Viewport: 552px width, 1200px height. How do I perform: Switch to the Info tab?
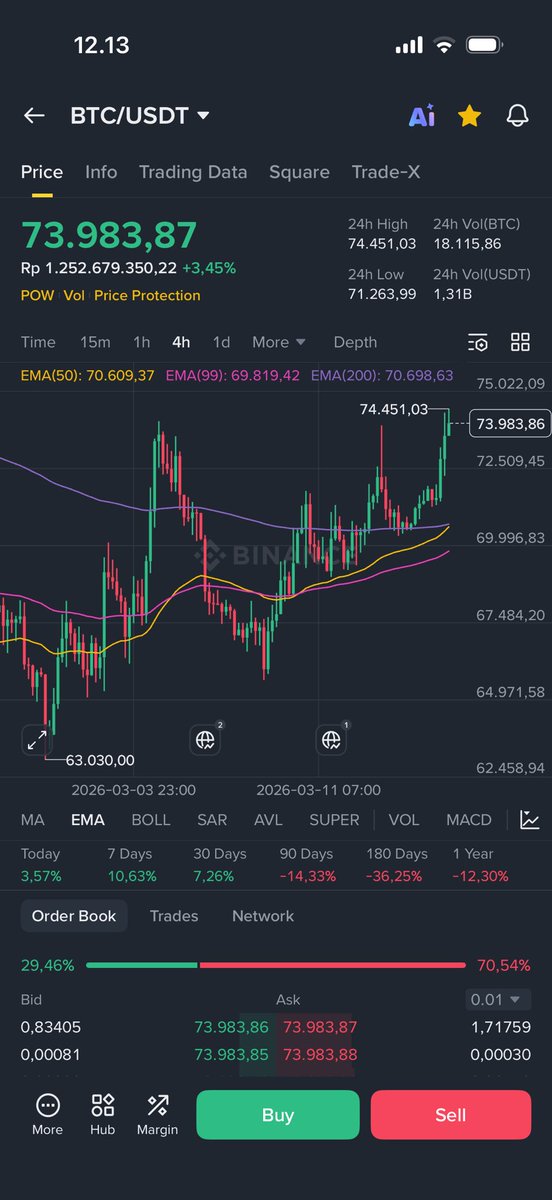coord(101,172)
